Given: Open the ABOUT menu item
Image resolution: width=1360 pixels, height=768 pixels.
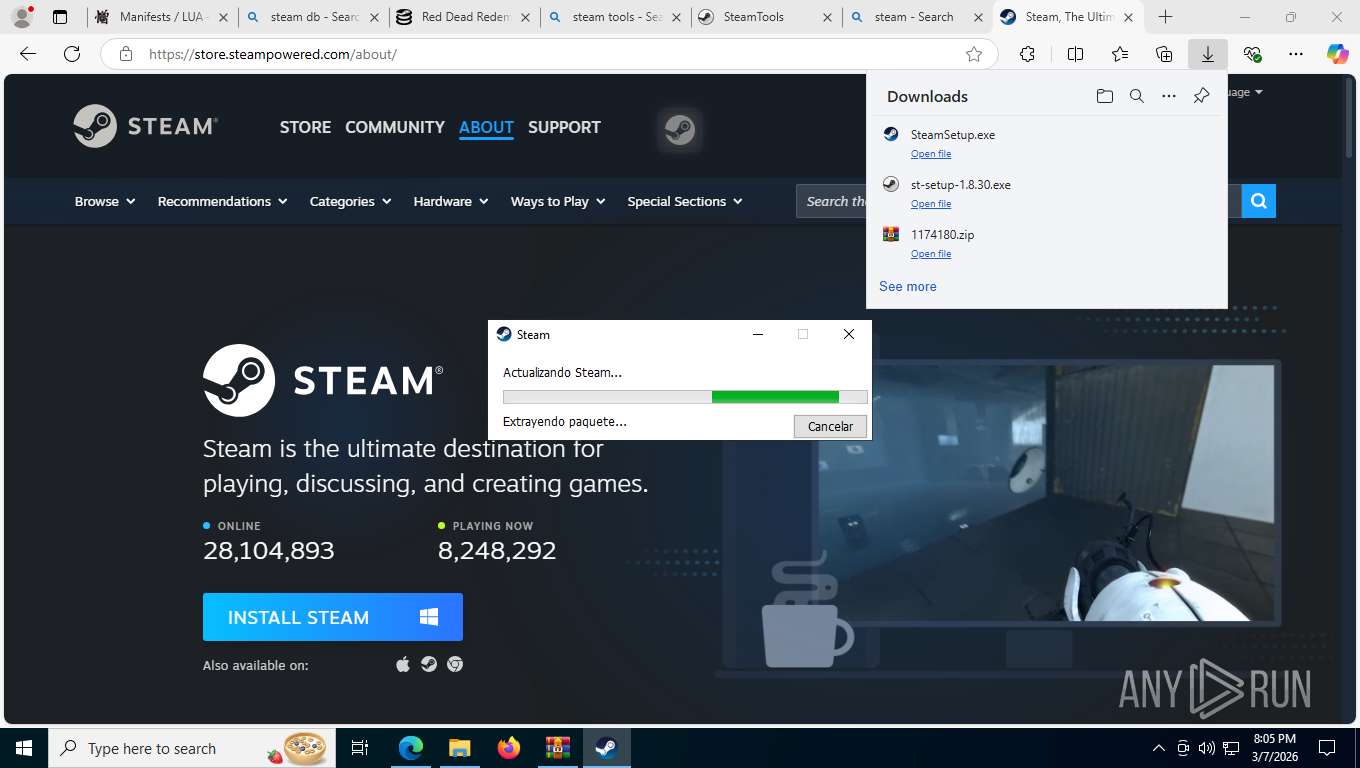Looking at the screenshot, I should tap(486, 127).
